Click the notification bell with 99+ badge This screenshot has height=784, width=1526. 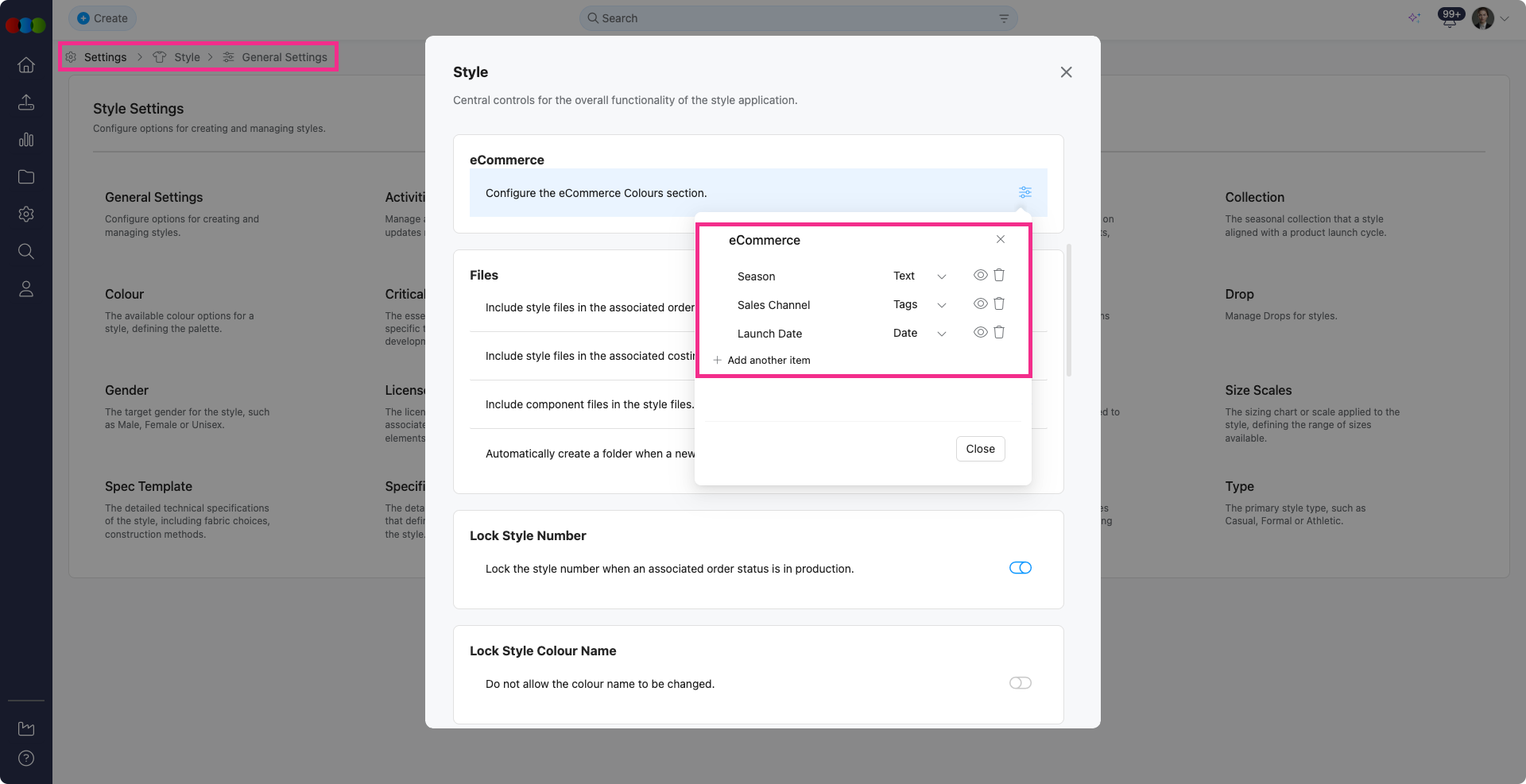coord(1449,19)
